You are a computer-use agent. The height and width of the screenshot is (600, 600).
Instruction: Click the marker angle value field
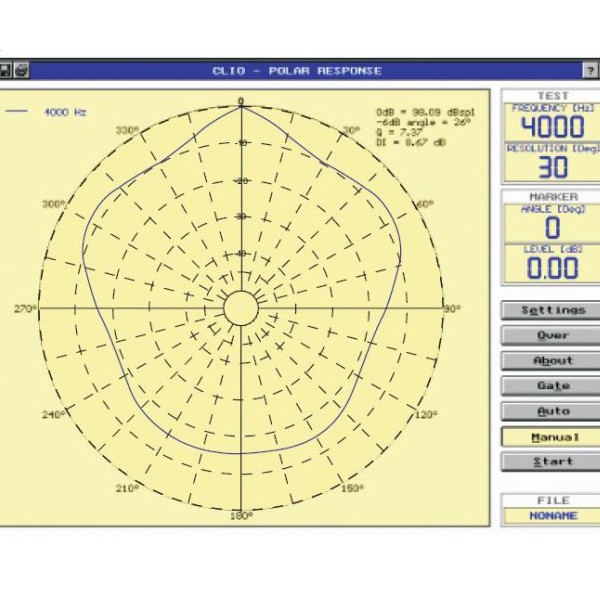pyautogui.click(x=552, y=227)
